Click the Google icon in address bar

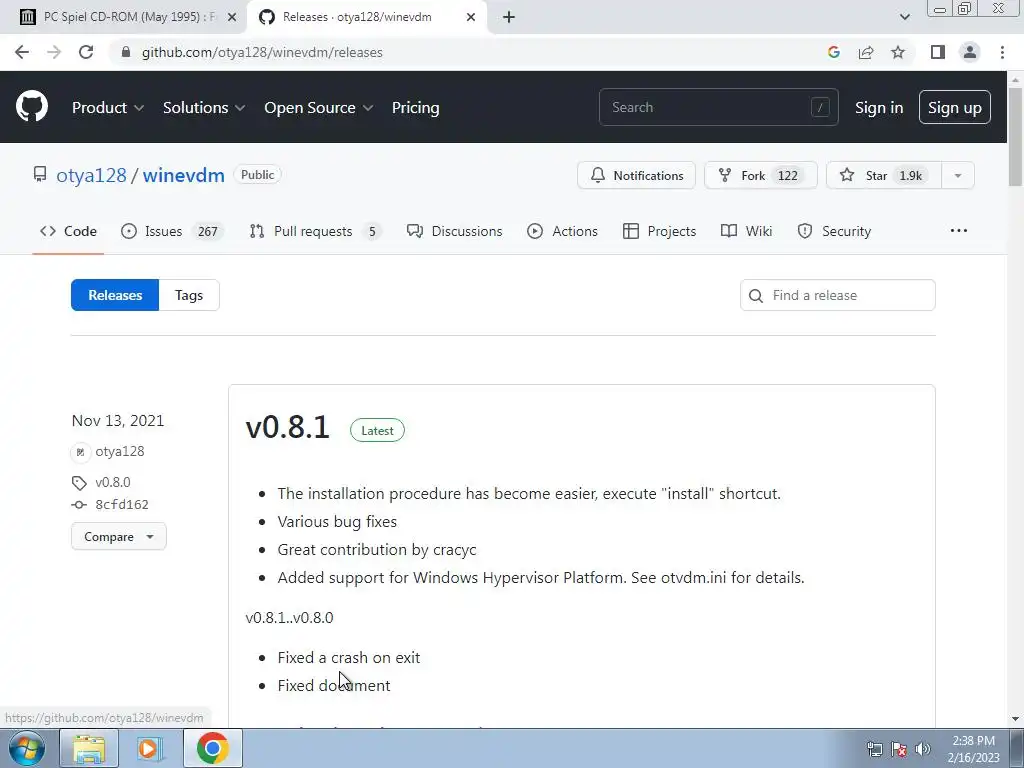(x=833, y=52)
